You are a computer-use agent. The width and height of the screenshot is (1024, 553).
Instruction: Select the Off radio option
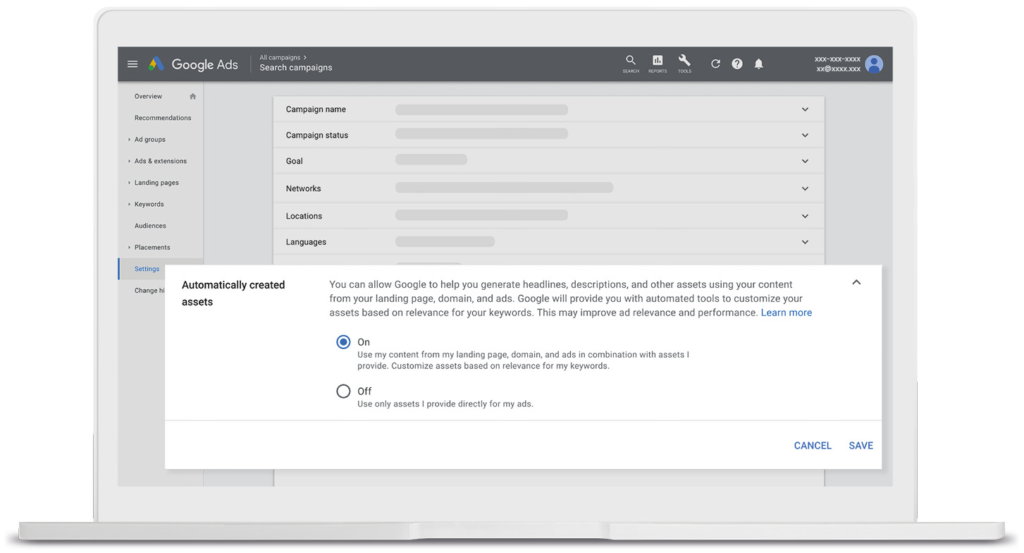[x=343, y=391]
